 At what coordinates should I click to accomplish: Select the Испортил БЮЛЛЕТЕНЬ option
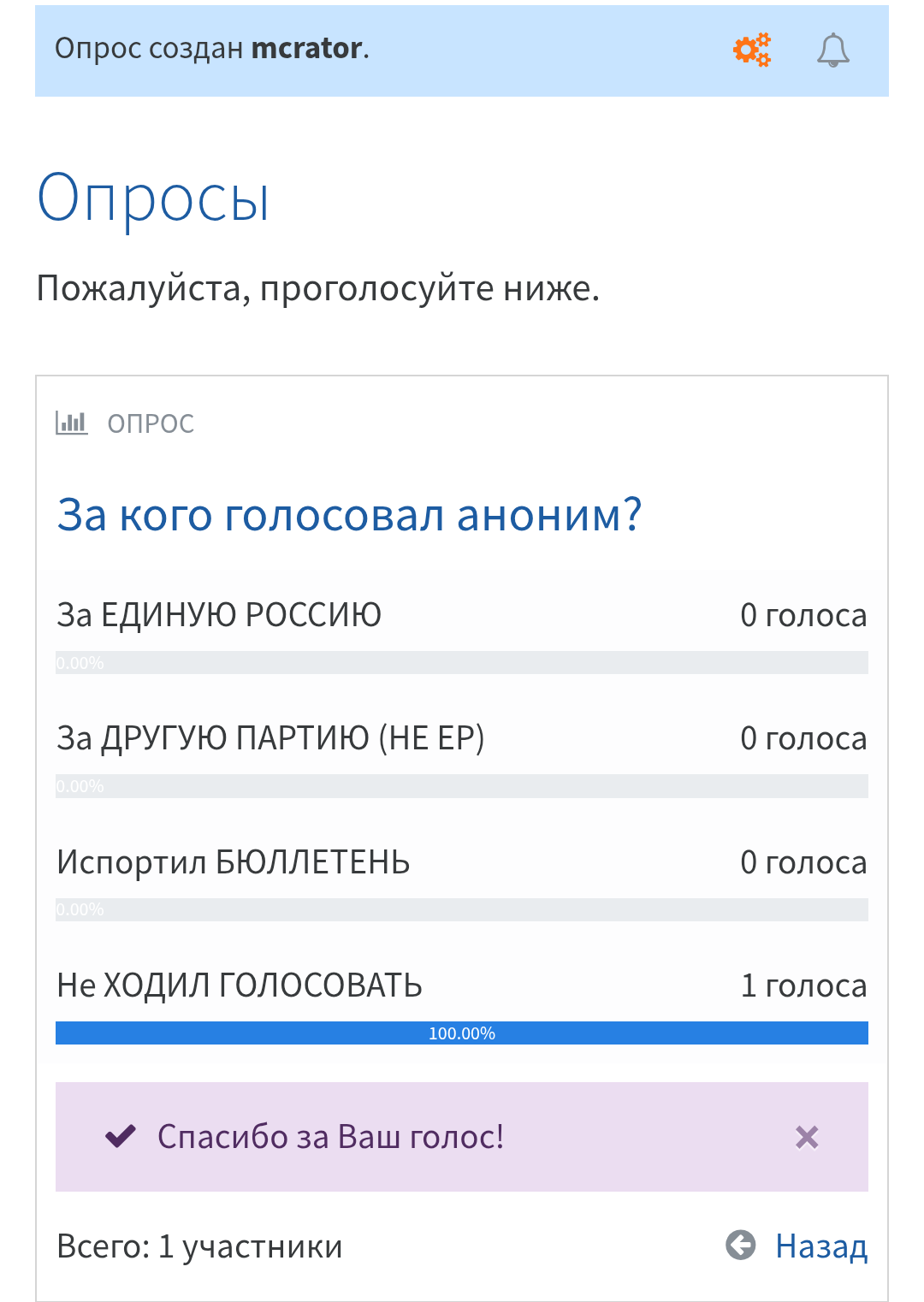coord(234,862)
